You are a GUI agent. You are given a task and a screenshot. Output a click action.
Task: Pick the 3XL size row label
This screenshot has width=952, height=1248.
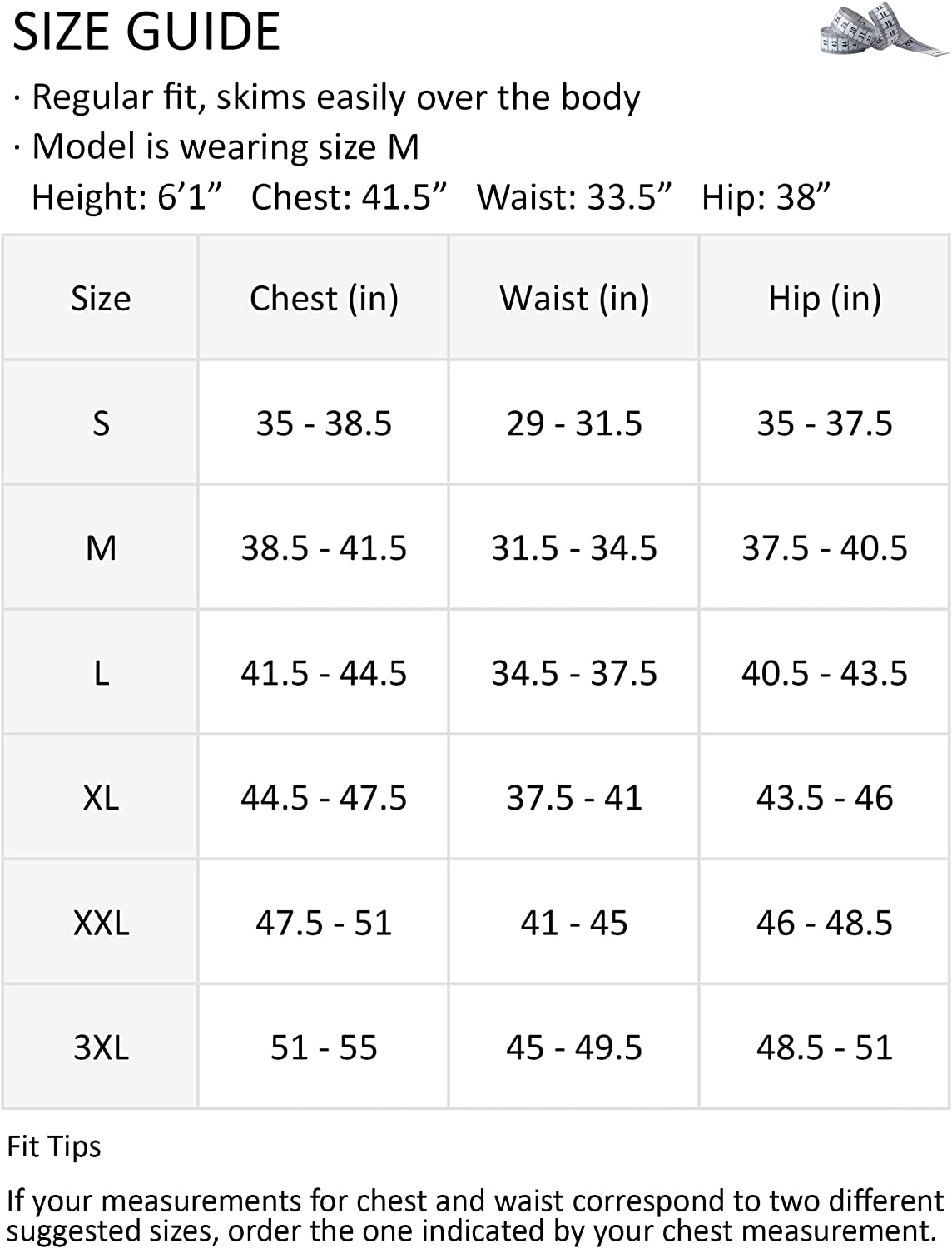pos(101,1047)
